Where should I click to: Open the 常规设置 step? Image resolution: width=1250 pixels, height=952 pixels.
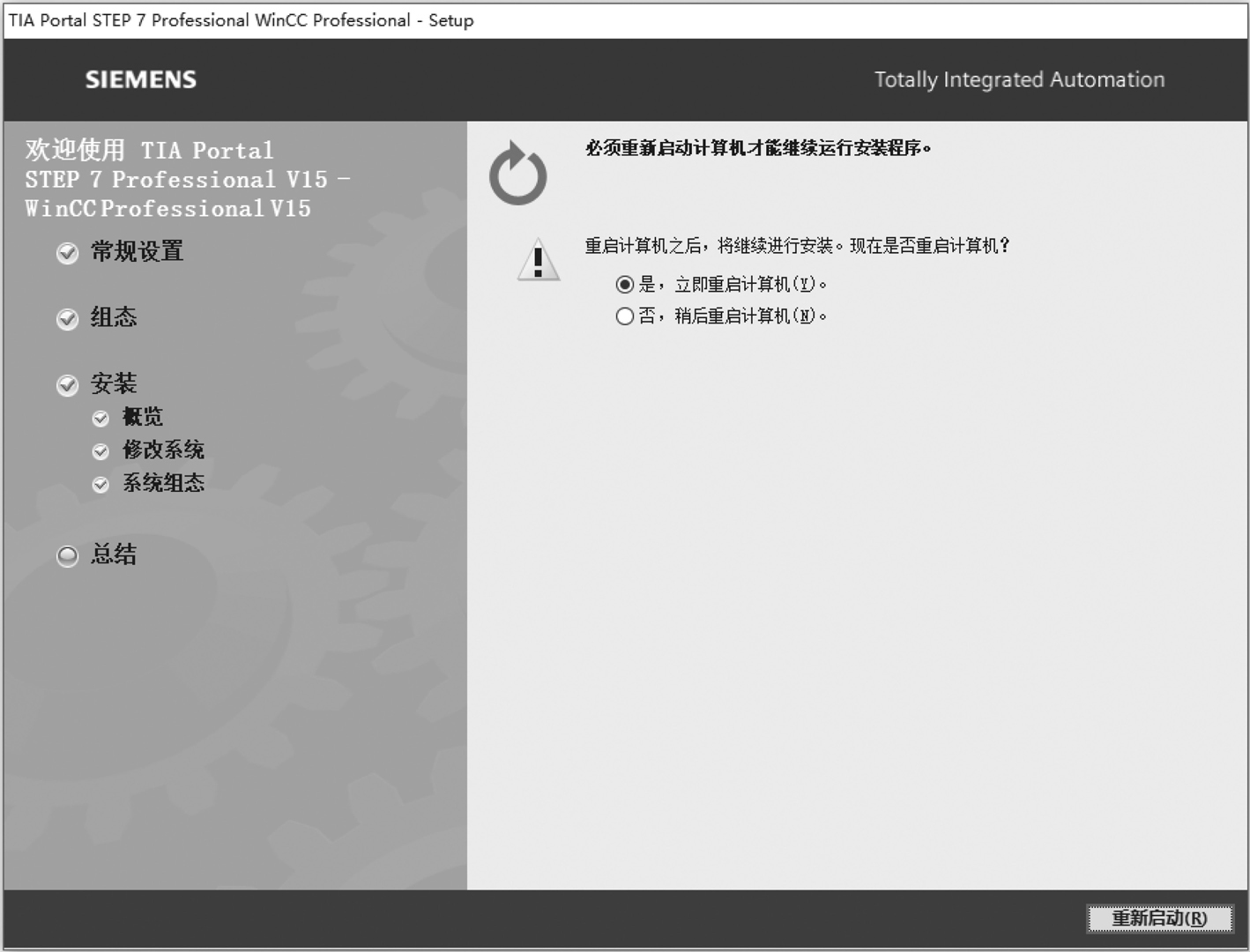[137, 252]
